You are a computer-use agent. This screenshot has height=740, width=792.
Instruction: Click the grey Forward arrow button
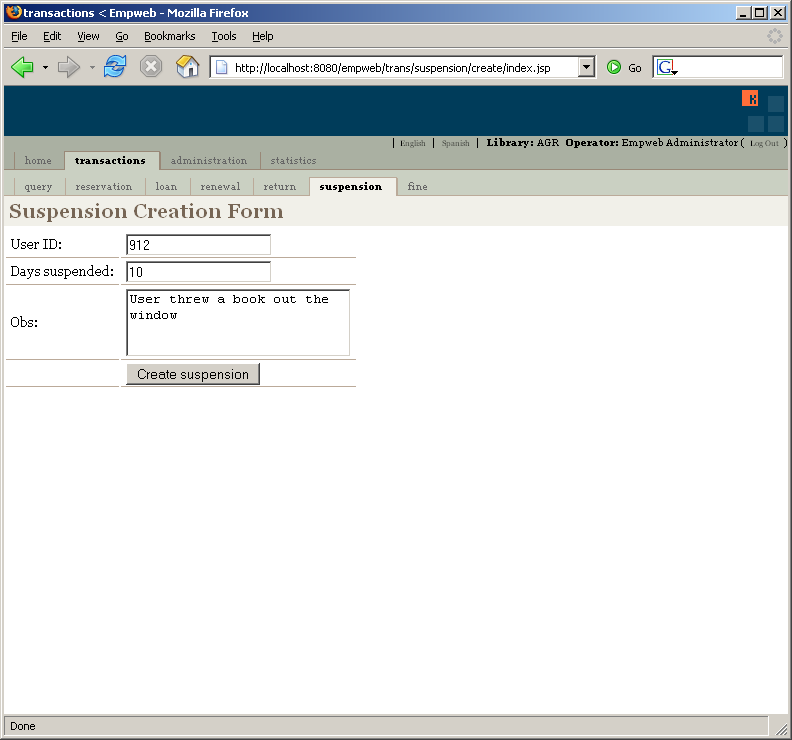point(69,67)
